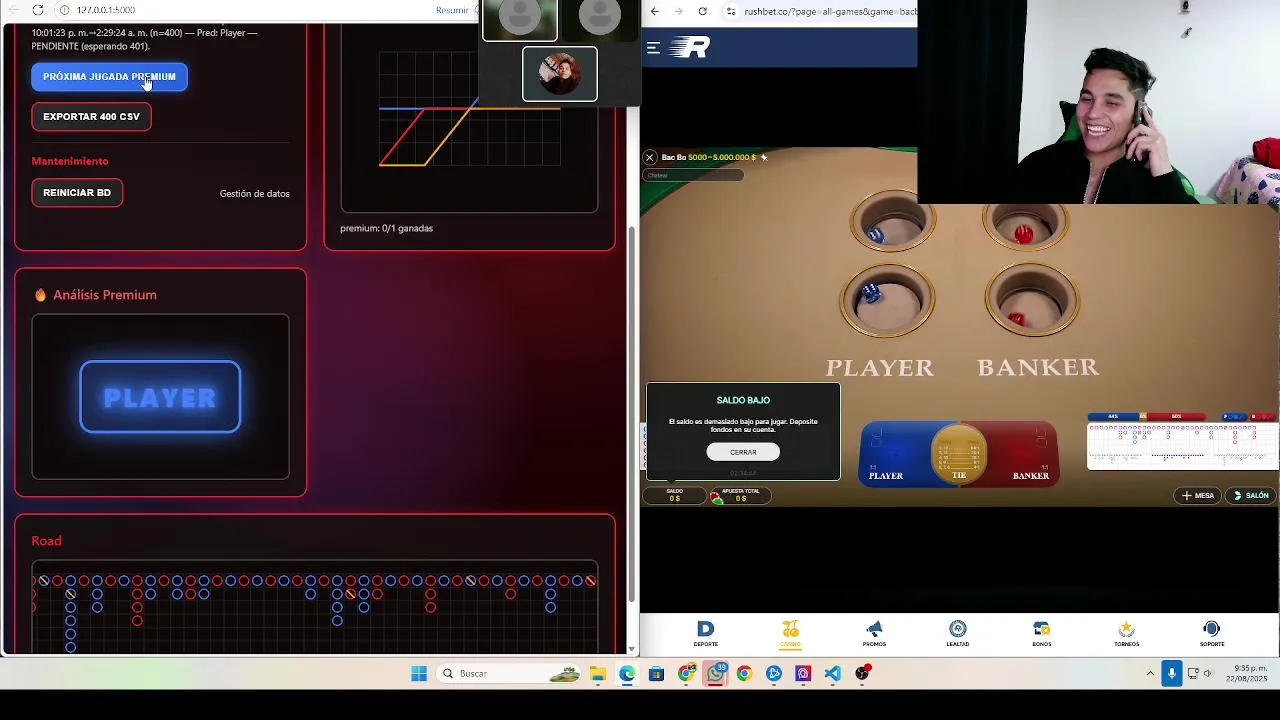This screenshot has width=1280, height=720.
Task: Open Visual Studio Code from the taskbar
Action: 833,674
